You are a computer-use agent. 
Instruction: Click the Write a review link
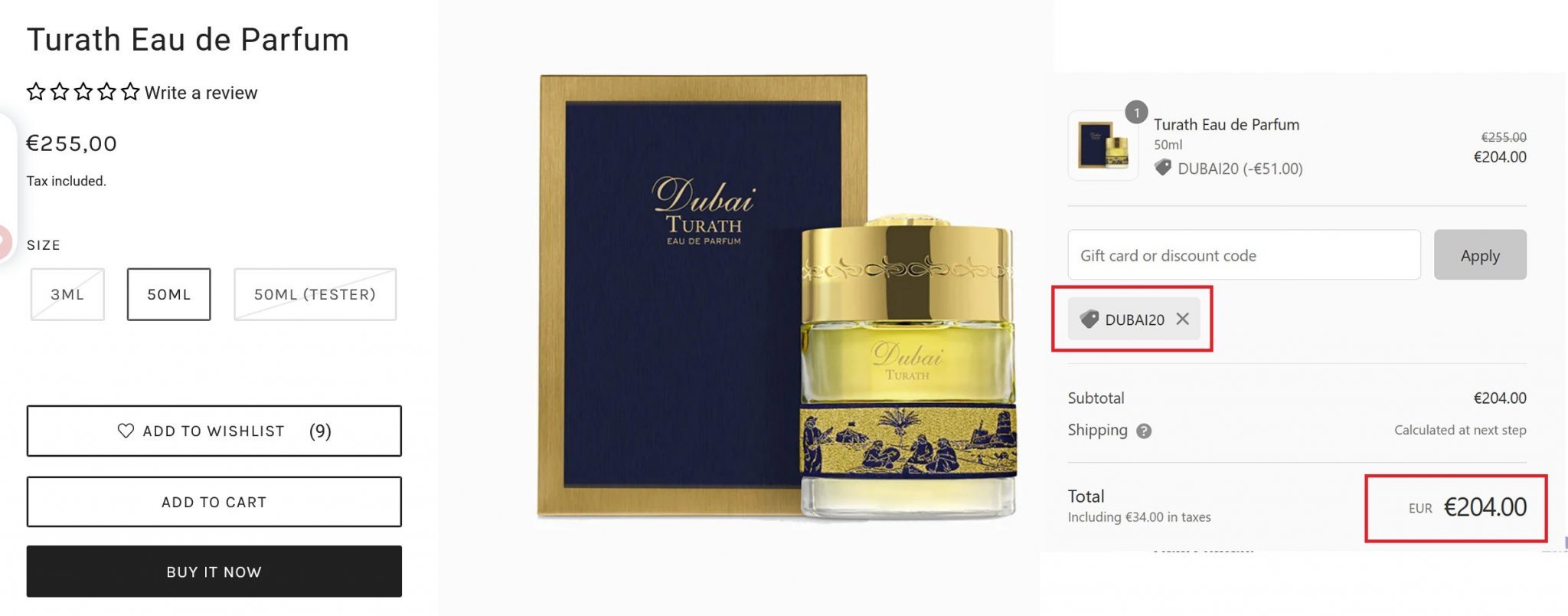[x=201, y=93]
